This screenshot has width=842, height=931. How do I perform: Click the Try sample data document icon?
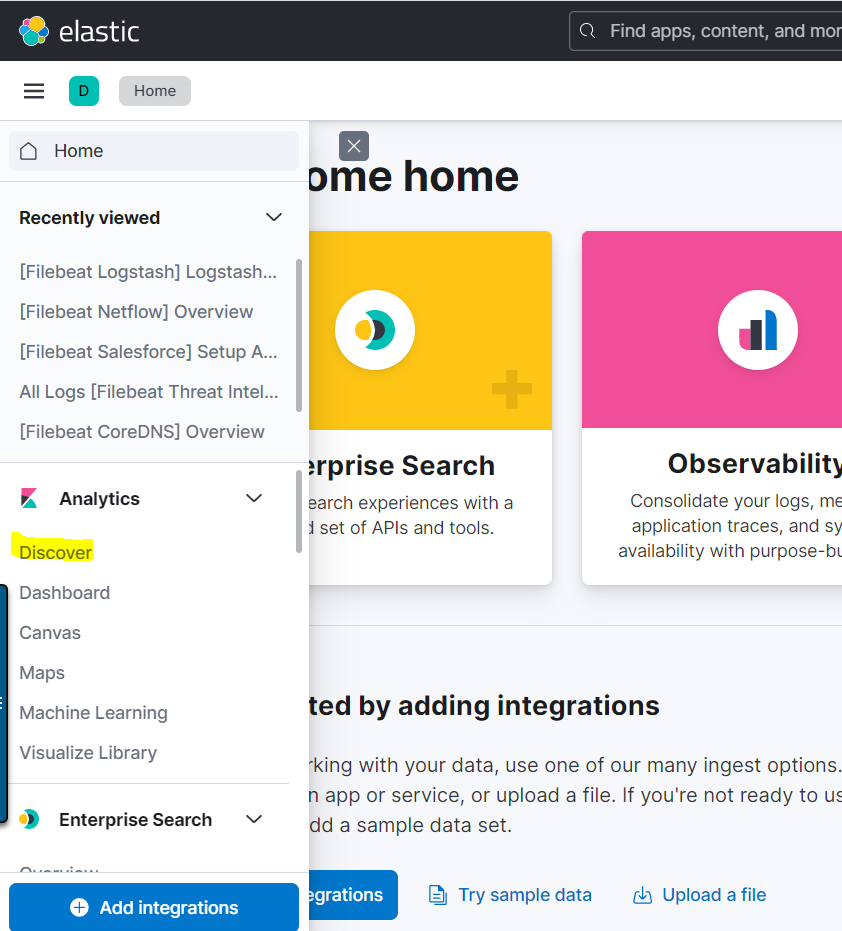point(437,895)
